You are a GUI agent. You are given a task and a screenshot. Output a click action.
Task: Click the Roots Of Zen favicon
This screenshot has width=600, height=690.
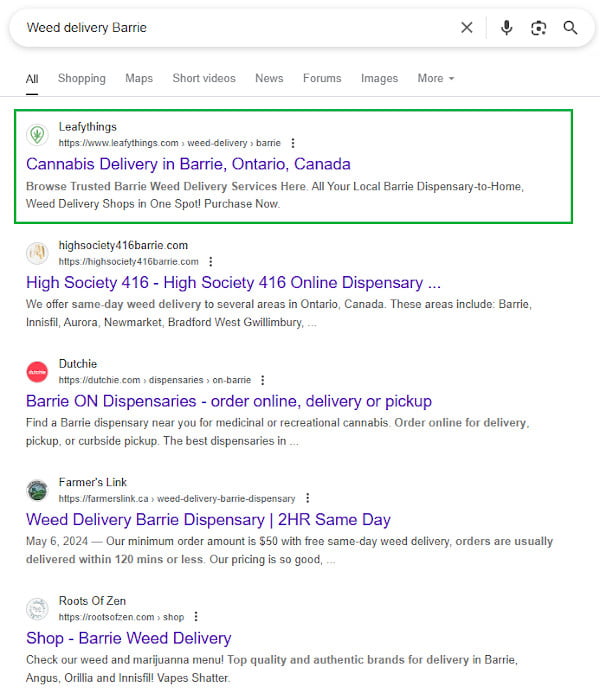point(37,609)
